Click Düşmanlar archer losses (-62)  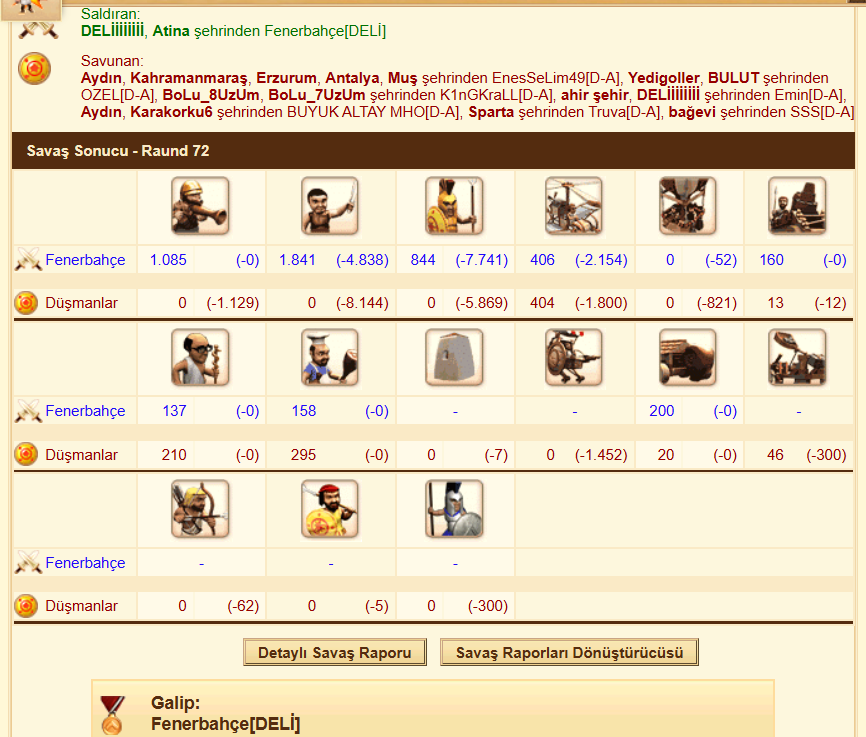(x=243, y=606)
